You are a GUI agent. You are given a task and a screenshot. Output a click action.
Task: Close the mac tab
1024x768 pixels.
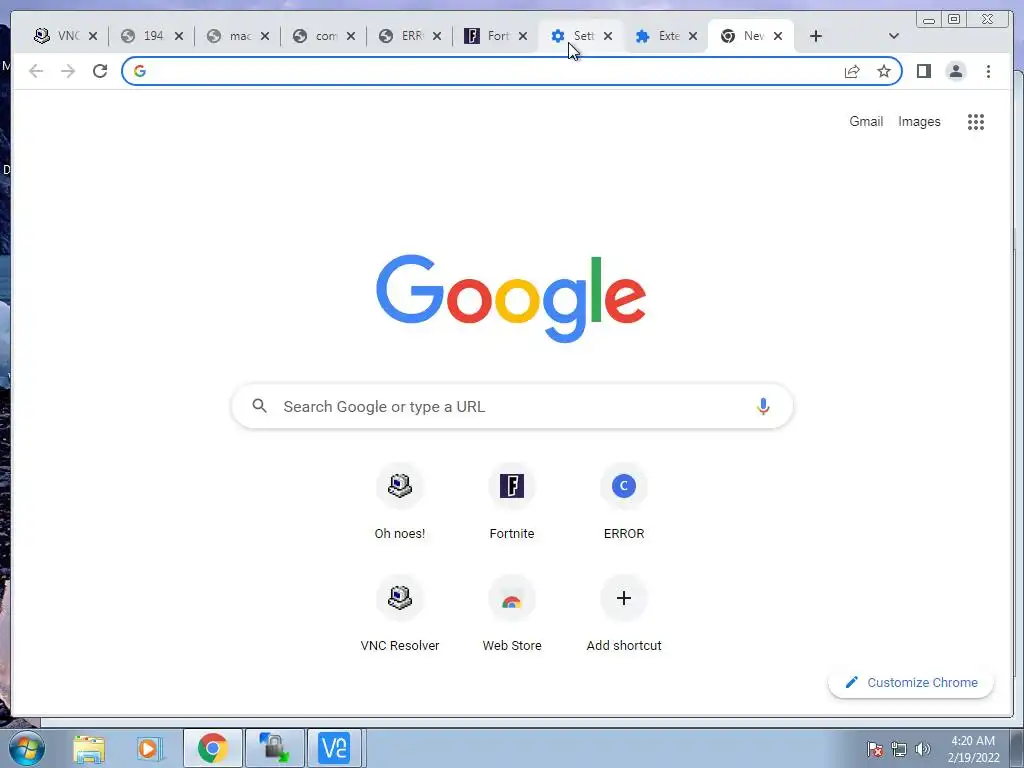[x=264, y=36]
